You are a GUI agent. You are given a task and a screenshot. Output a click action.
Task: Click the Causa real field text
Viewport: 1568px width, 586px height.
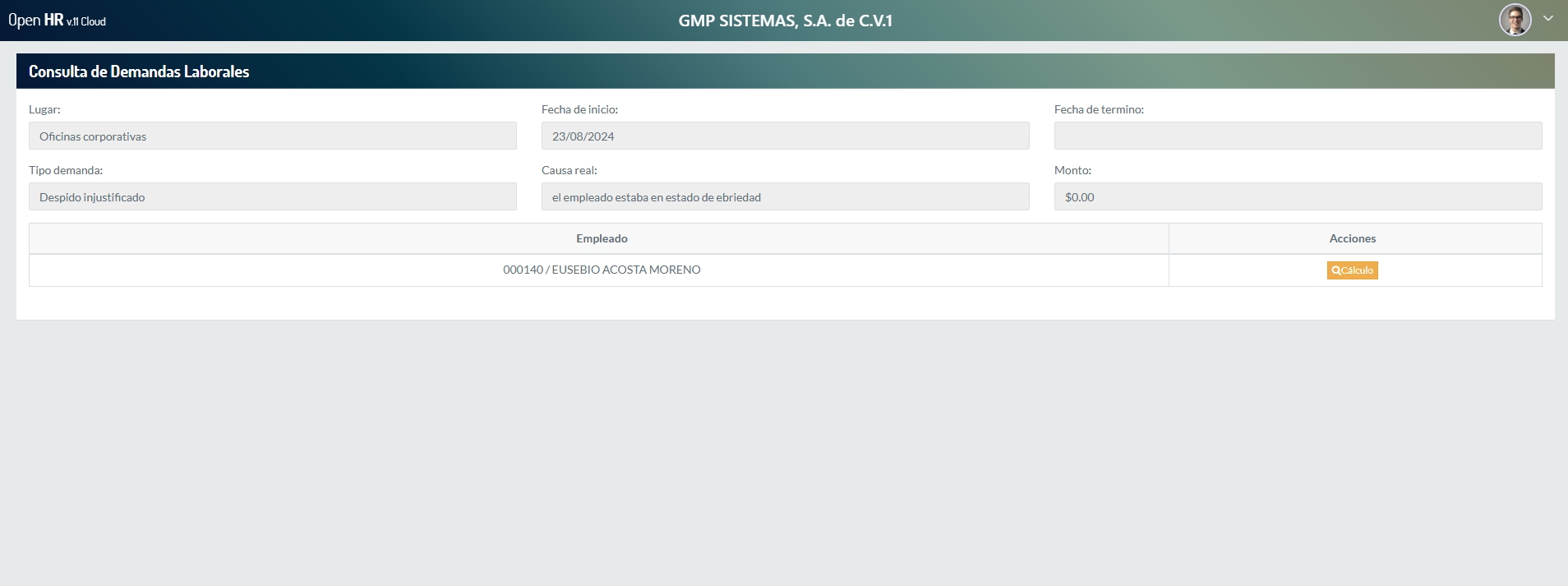(x=785, y=197)
